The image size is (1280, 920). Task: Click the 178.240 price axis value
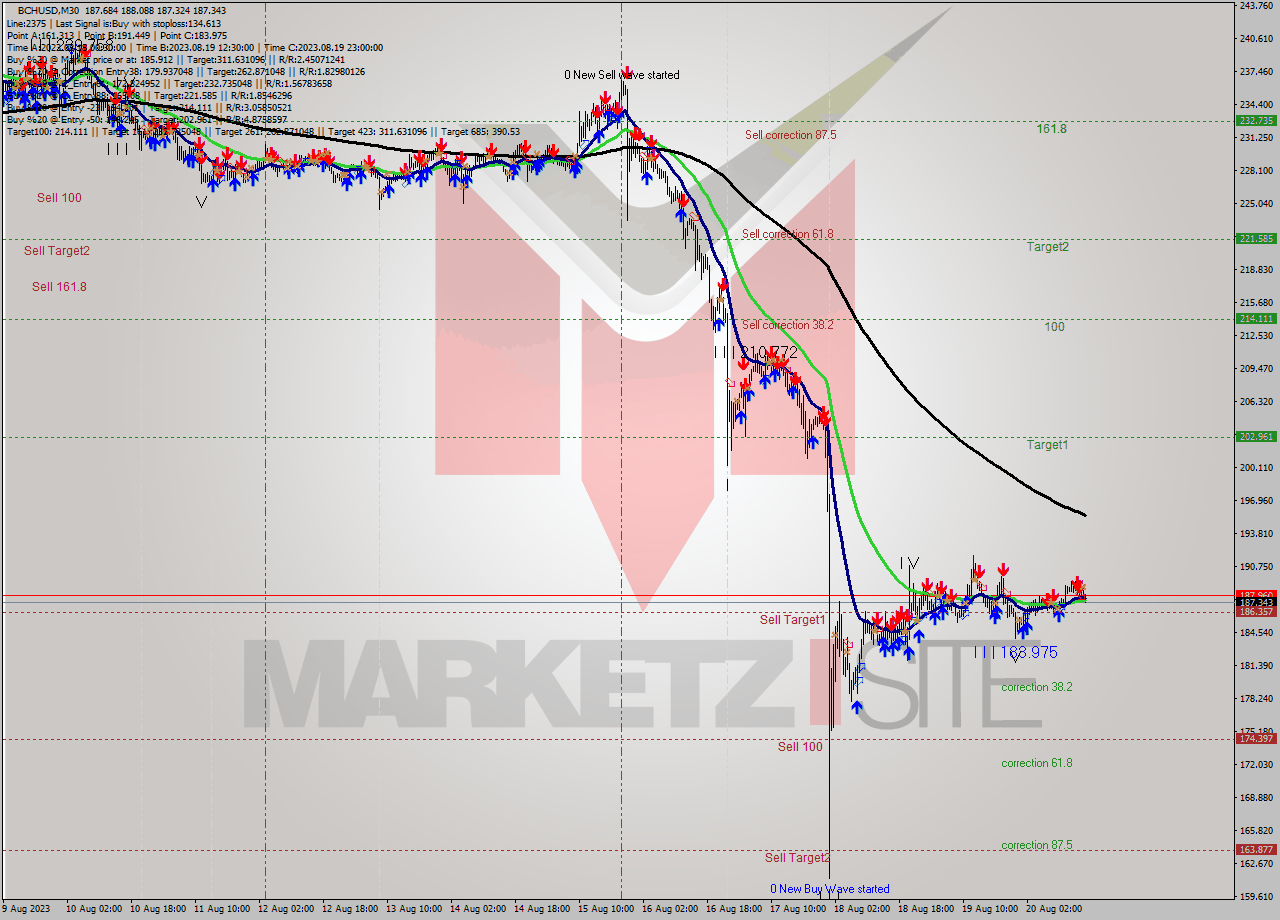(x=1257, y=699)
